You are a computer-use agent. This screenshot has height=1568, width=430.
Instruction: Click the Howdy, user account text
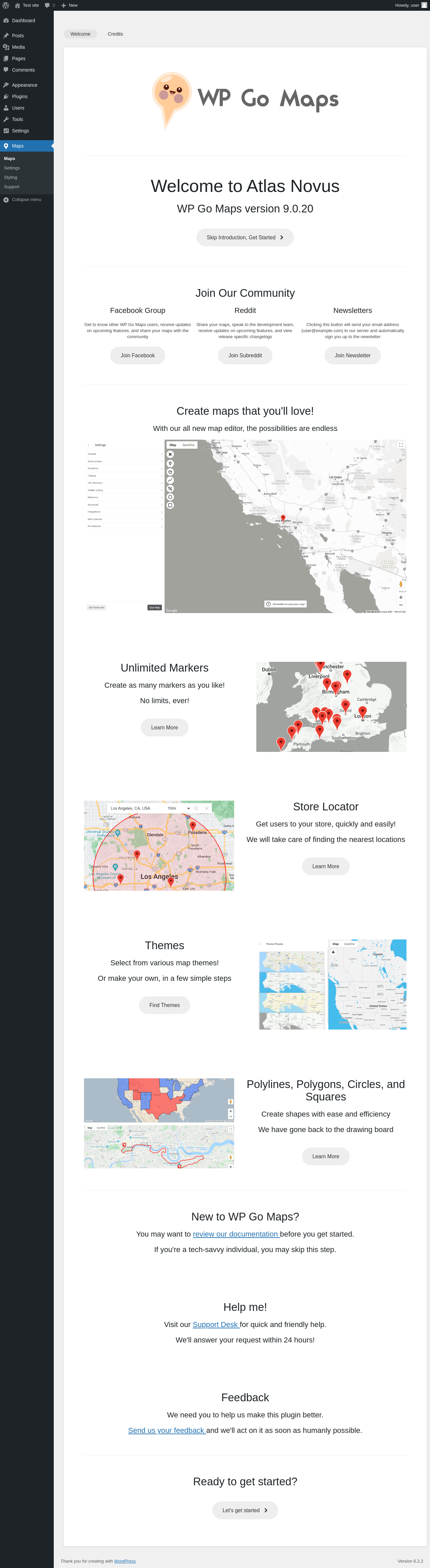[x=407, y=5]
